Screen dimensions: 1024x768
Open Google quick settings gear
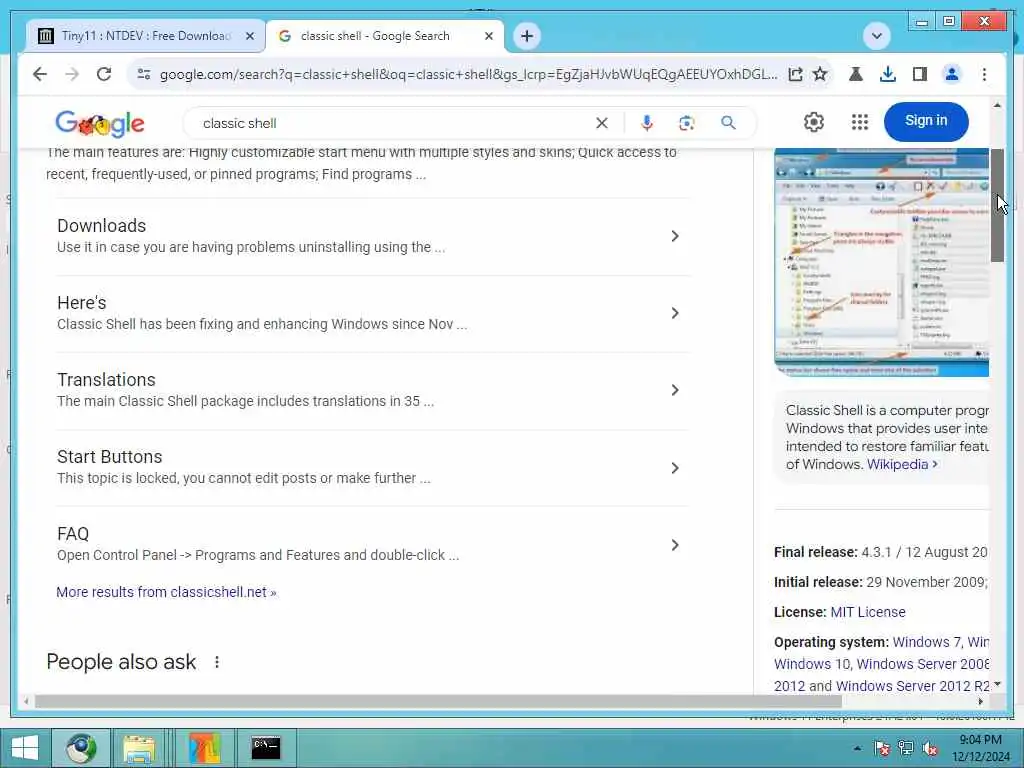(814, 122)
